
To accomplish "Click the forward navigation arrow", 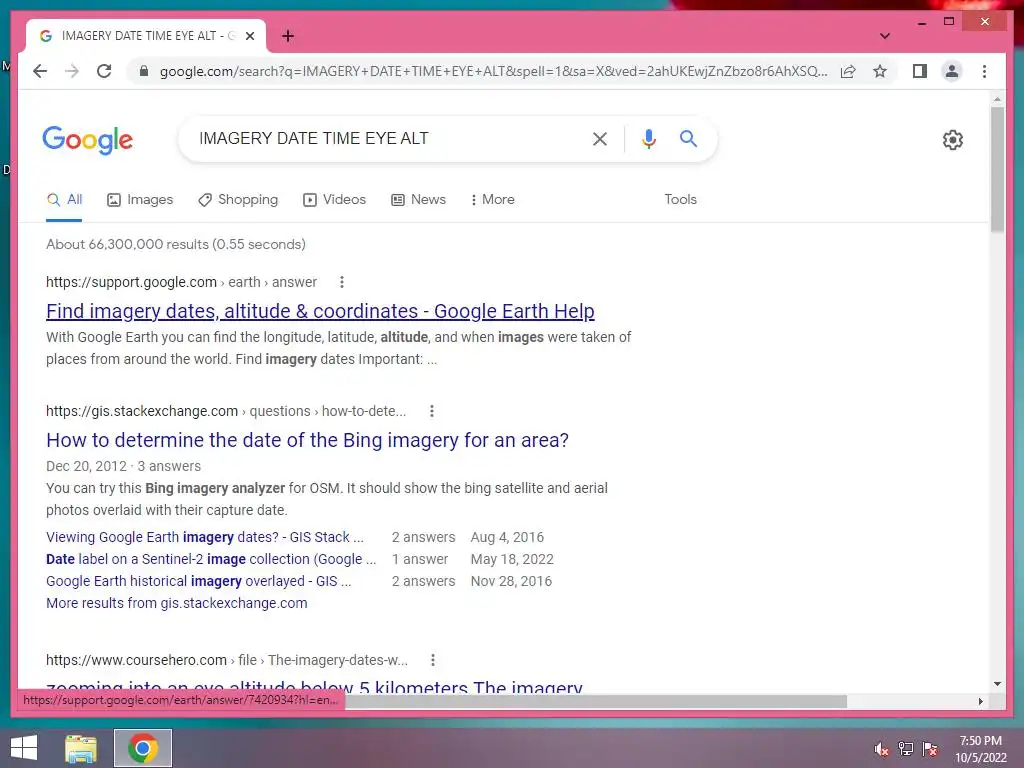I will pyautogui.click(x=72, y=71).
